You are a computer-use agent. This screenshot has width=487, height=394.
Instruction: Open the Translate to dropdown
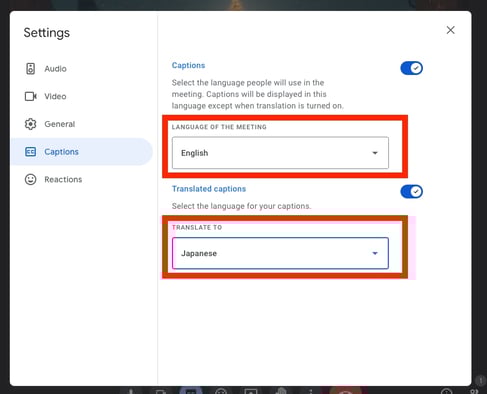coord(280,253)
